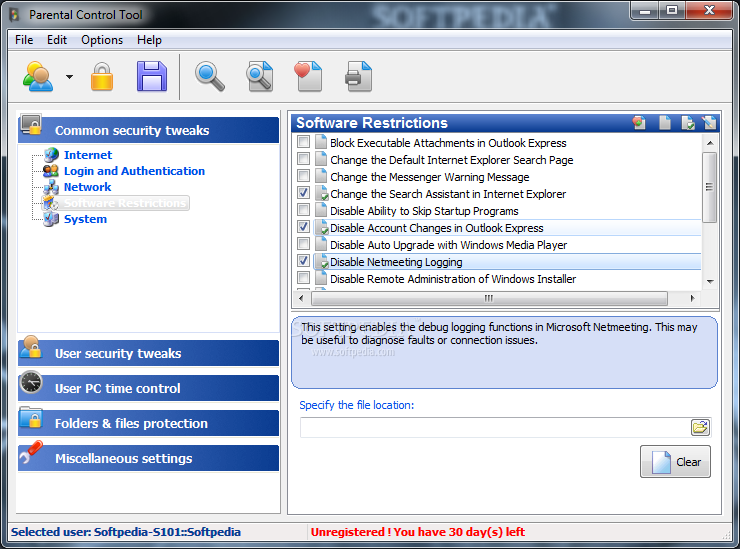Click the blank page icon in Software Restrictions header
The width and height of the screenshot is (740, 549).
pyautogui.click(x=664, y=123)
